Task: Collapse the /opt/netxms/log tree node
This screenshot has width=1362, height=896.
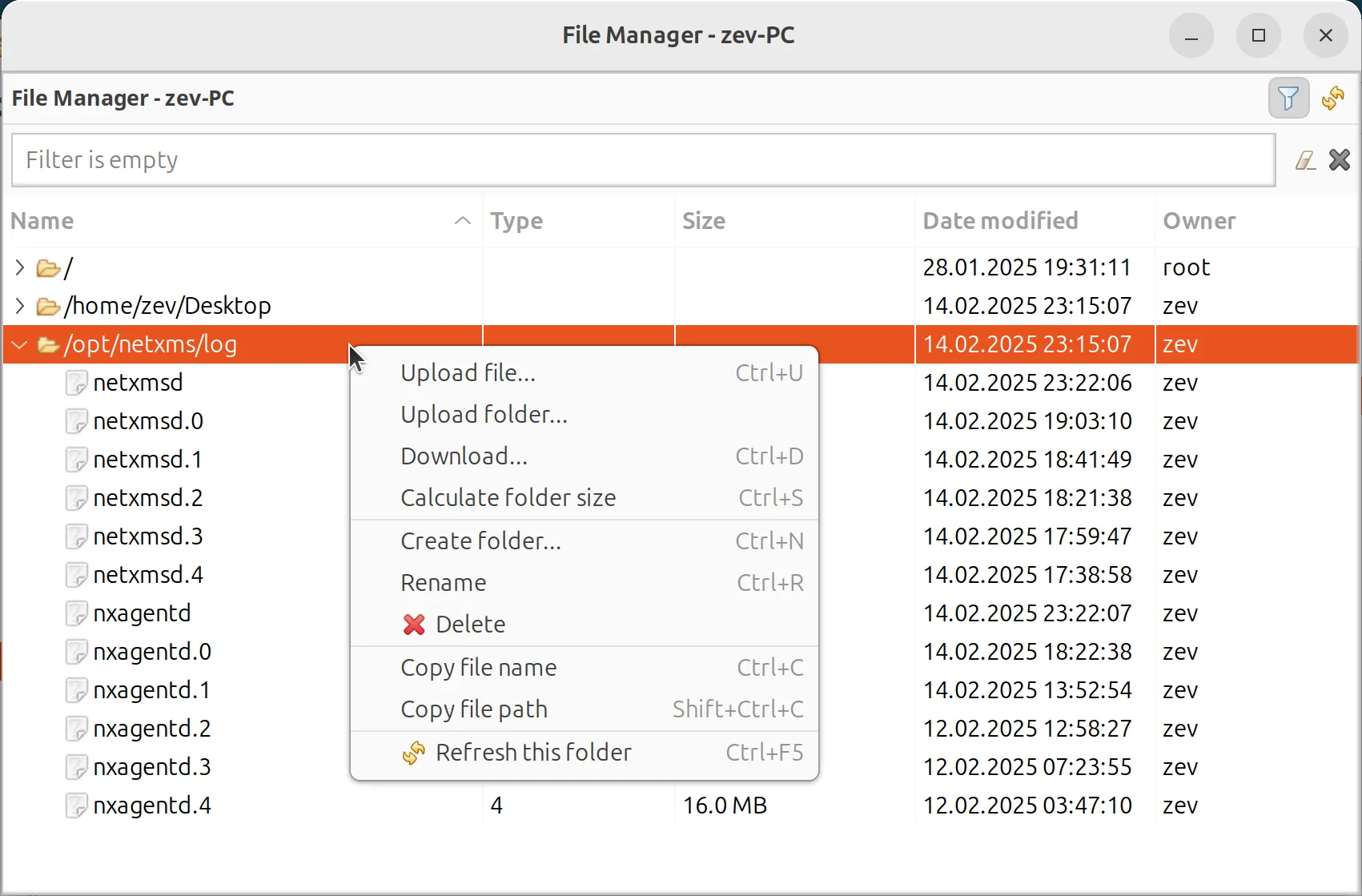Action: [x=18, y=344]
